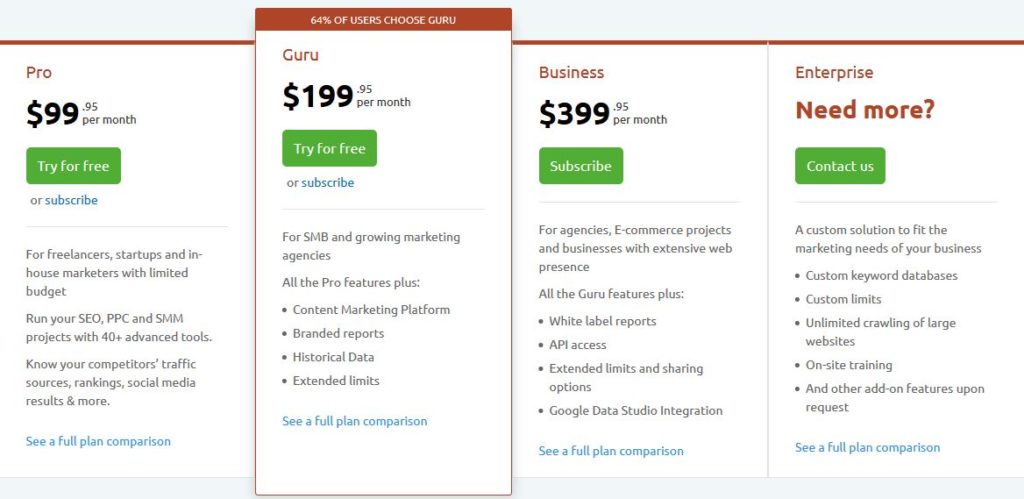Screen dimensions: 1024x499
Task: Click the Pro plan Try for free button
Action: point(73,166)
